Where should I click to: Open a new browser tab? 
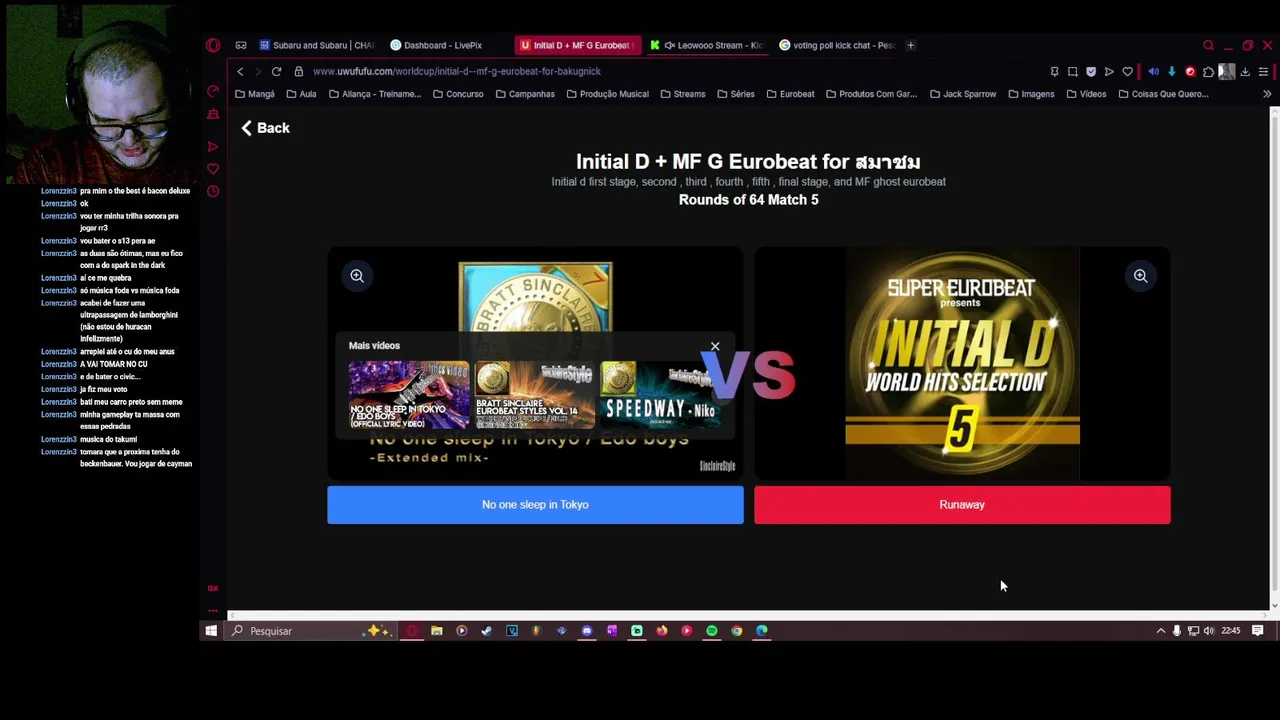910,45
